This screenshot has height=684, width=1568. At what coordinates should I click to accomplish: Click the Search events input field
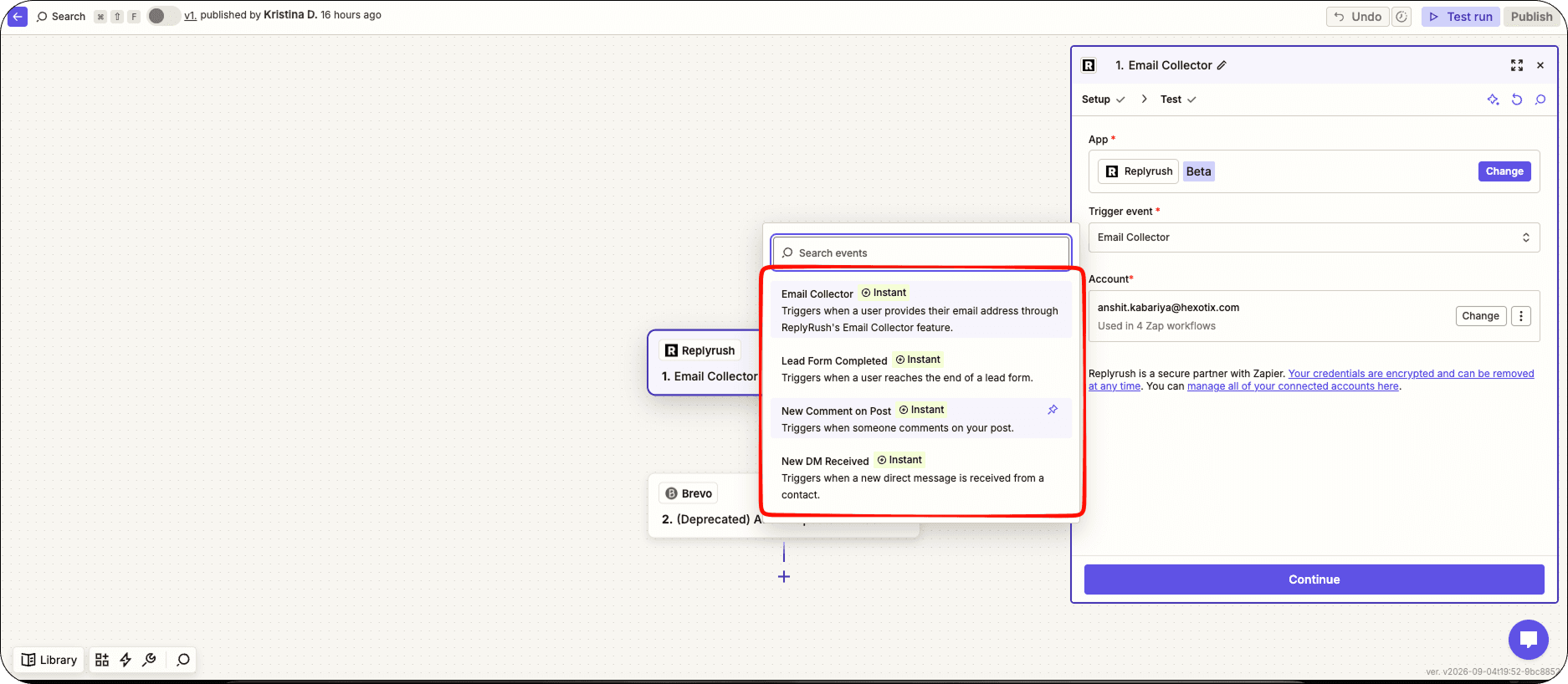tap(921, 253)
